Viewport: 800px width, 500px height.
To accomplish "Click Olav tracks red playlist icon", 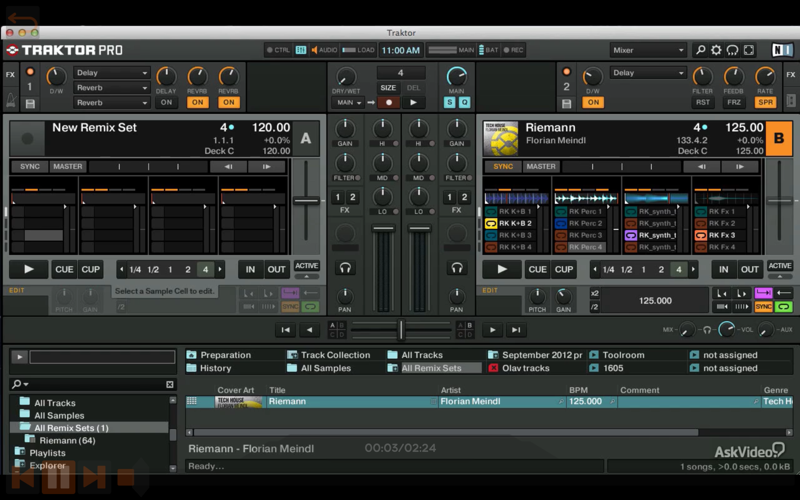I will tap(493, 368).
